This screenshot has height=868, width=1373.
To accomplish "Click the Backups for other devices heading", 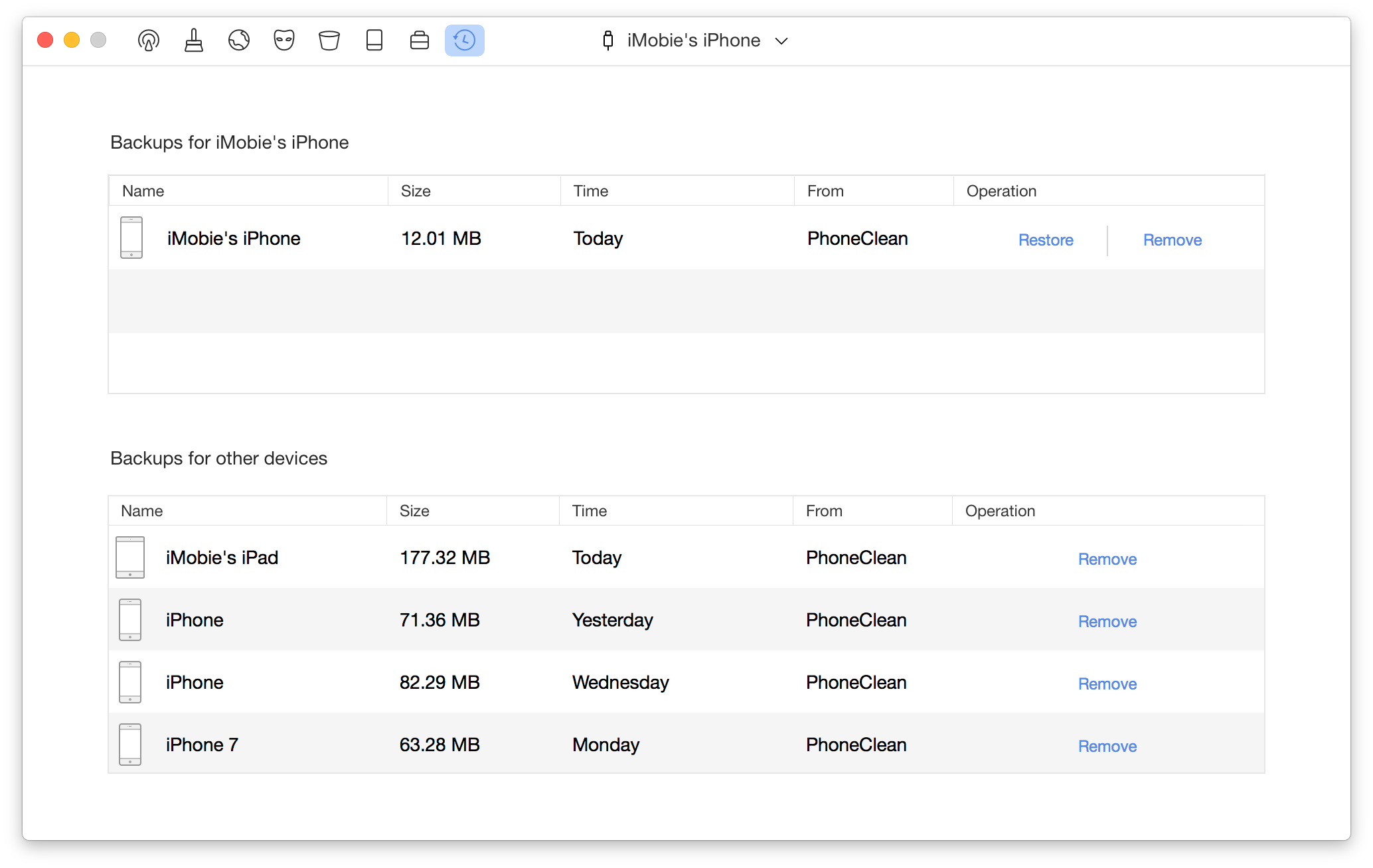I will coord(219,459).
